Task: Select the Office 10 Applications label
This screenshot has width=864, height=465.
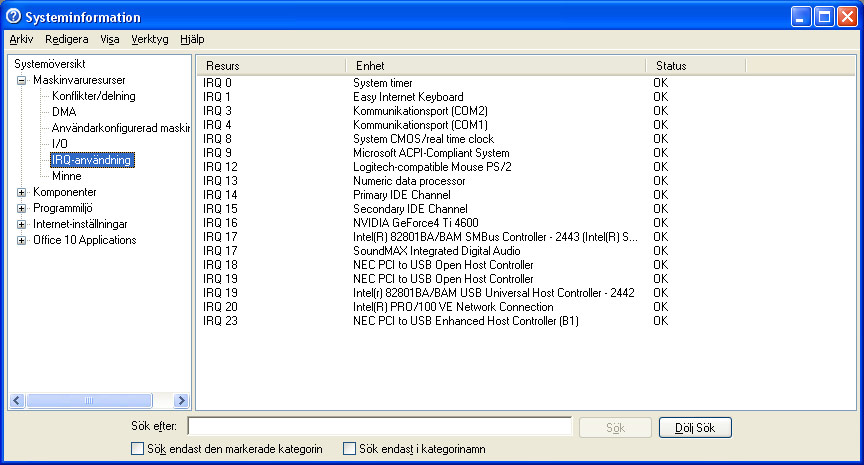Action: pyautogui.click(x=84, y=240)
